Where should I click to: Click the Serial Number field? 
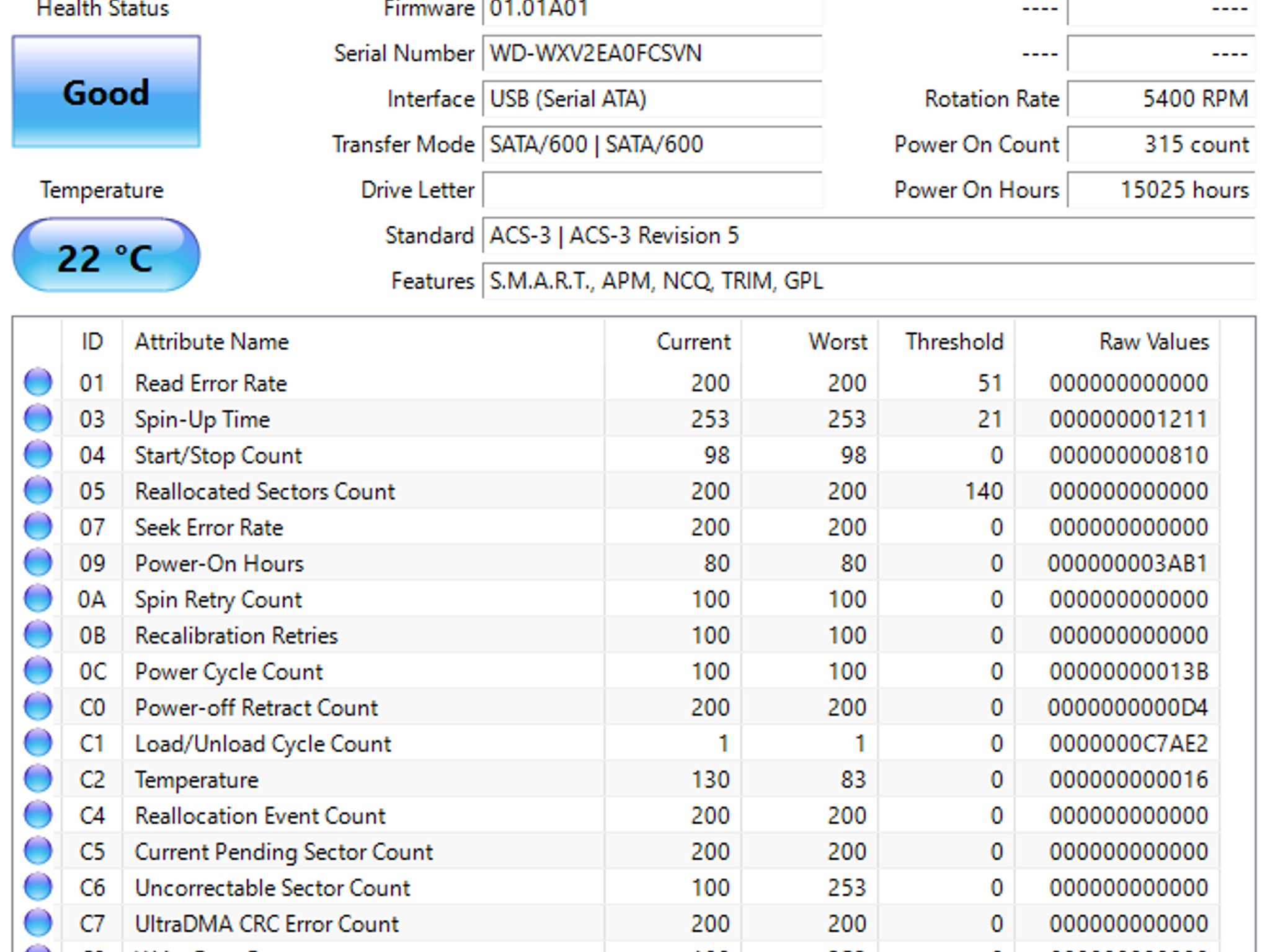coord(652,53)
